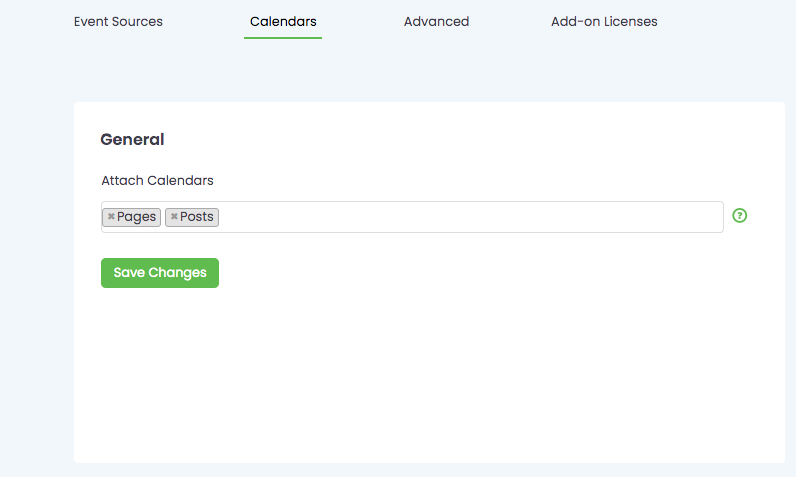Select the Calendars tab
Viewport: 796px width, 477px height.
click(283, 21)
